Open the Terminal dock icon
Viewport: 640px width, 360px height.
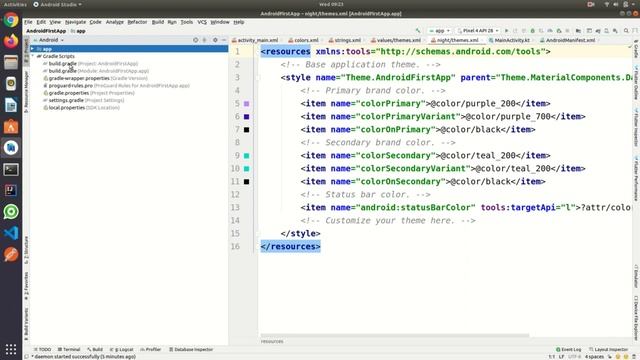(11, 169)
